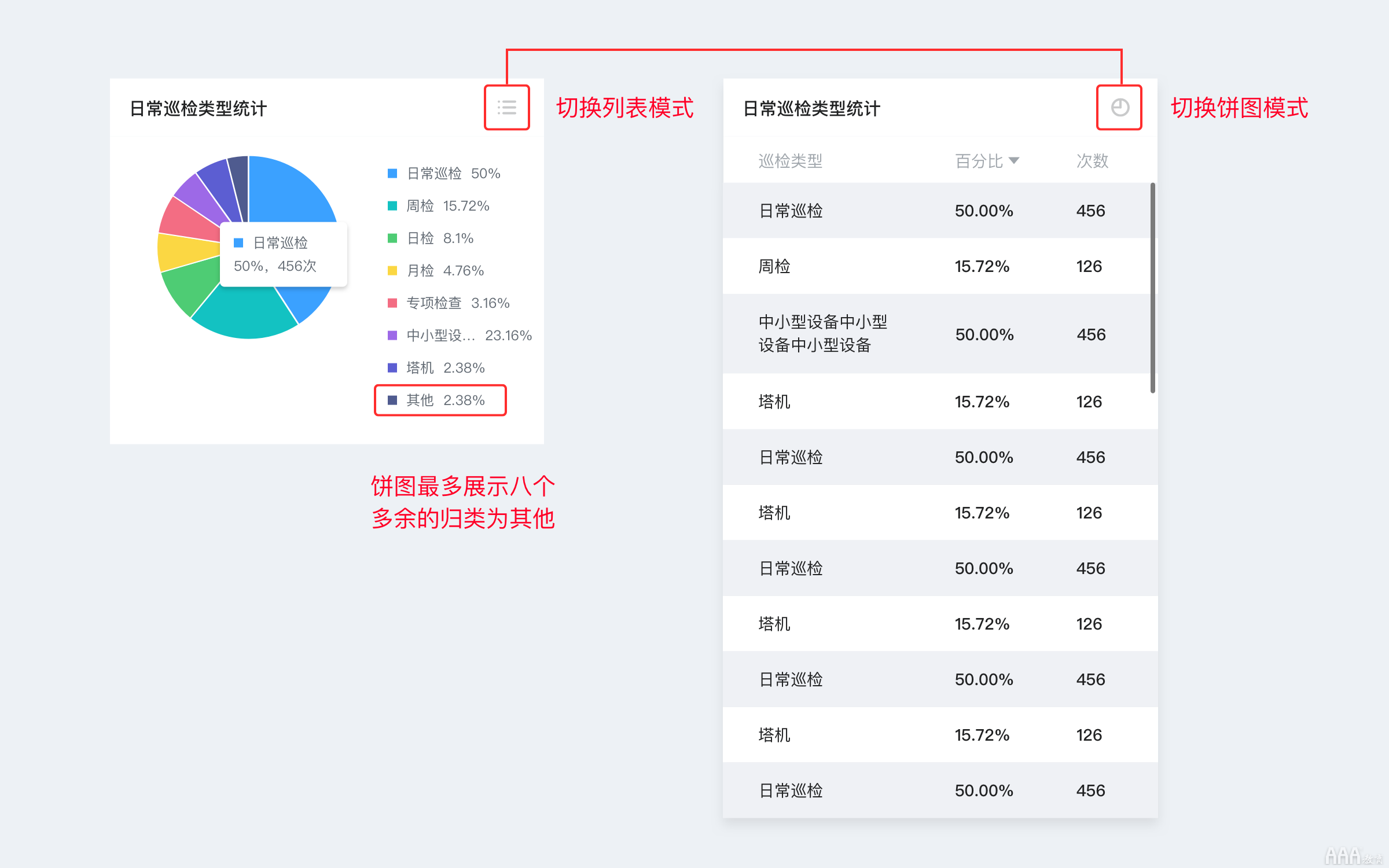Toggle 塔机 2.38% legend item
This screenshot has height=868, width=1389.
pos(436,368)
